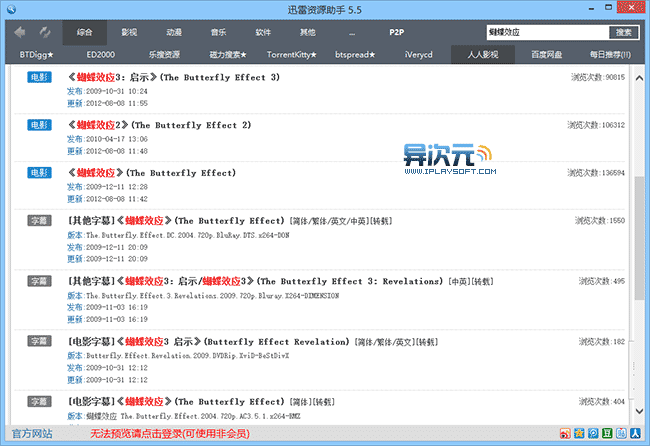The width and height of the screenshot is (650, 446).
Task: Open 《蝴蝶效应2》 movie result
Action: (159, 125)
